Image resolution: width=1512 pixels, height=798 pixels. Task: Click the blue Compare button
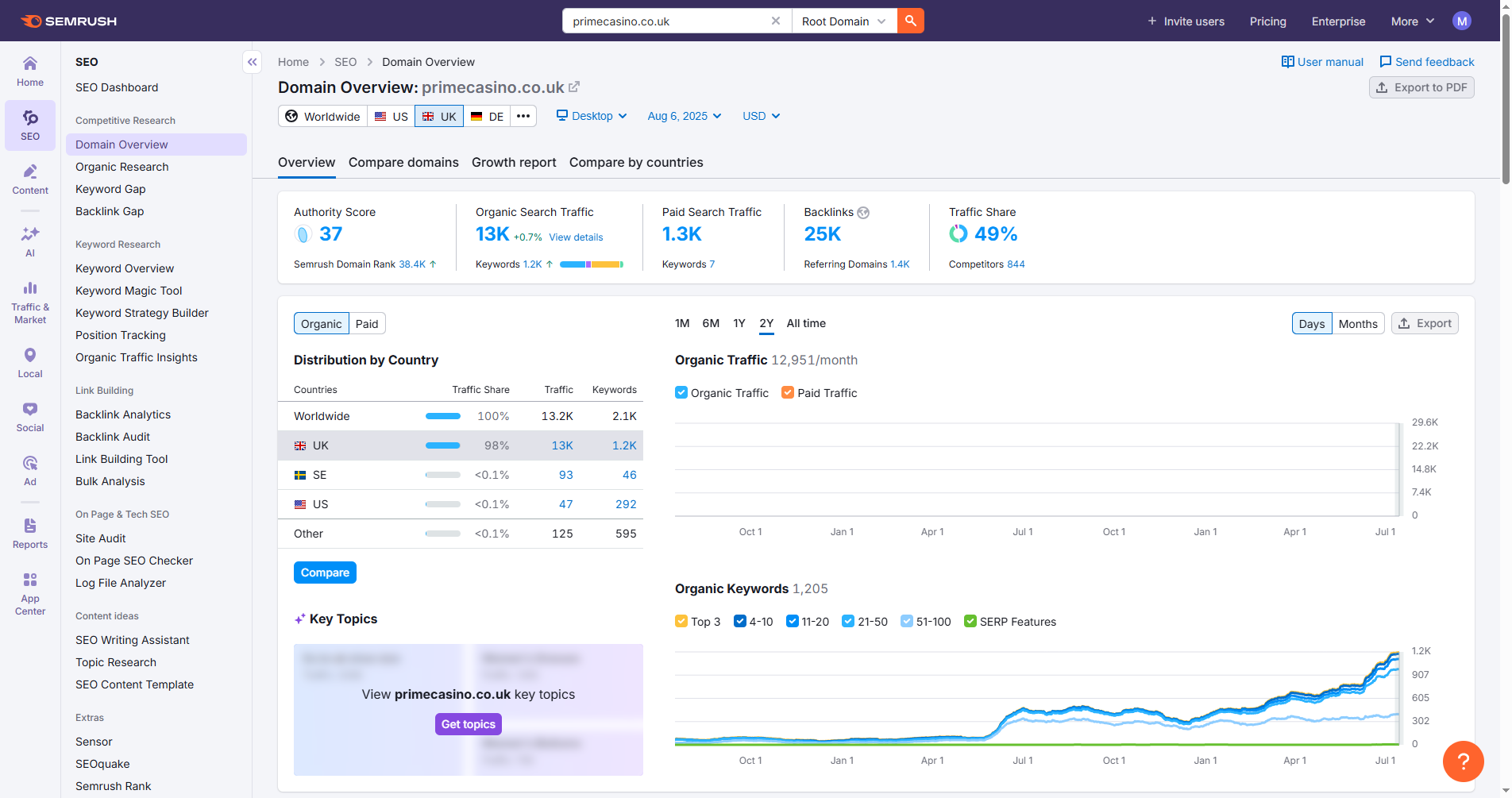(325, 572)
